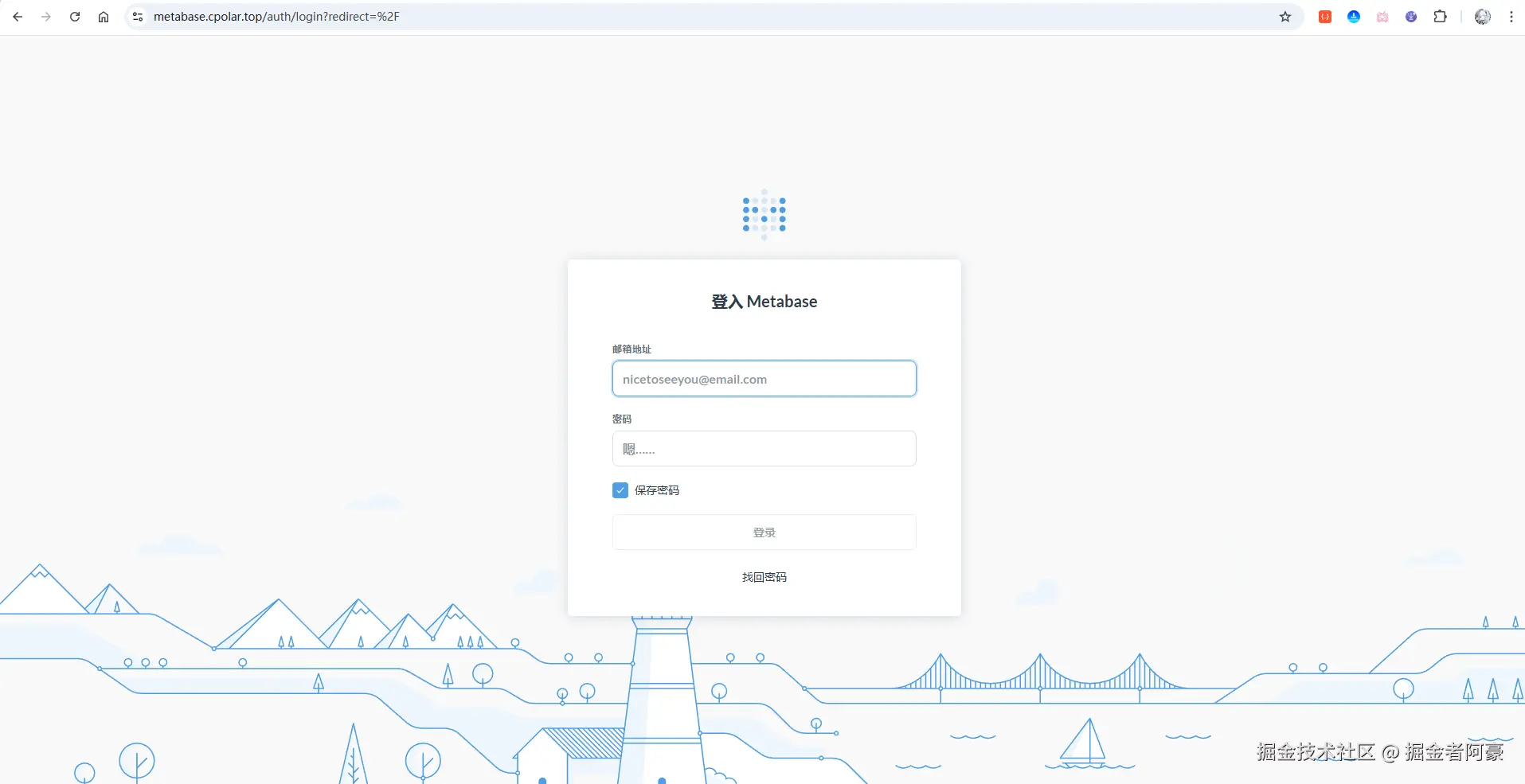
Task: Open the browser profile avatar
Action: (x=1483, y=17)
